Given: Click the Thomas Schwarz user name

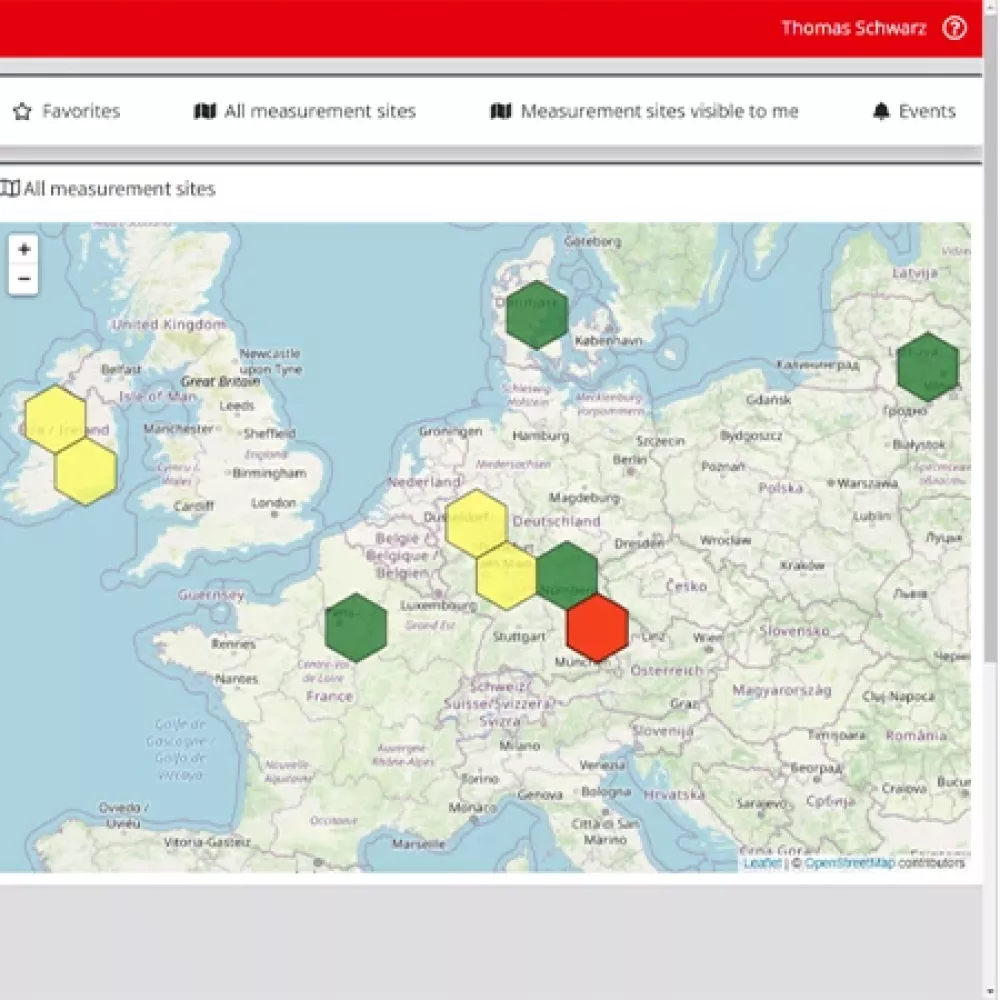Looking at the screenshot, I should click(854, 28).
